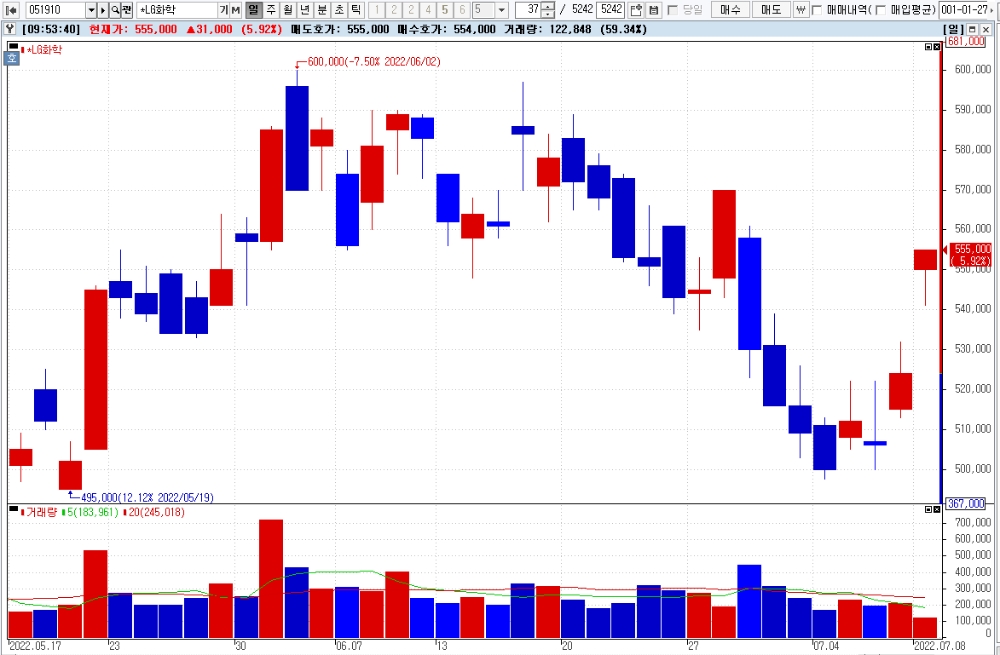Click the 495,000 low price annotation
1000x655 pixels.
[147, 497]
